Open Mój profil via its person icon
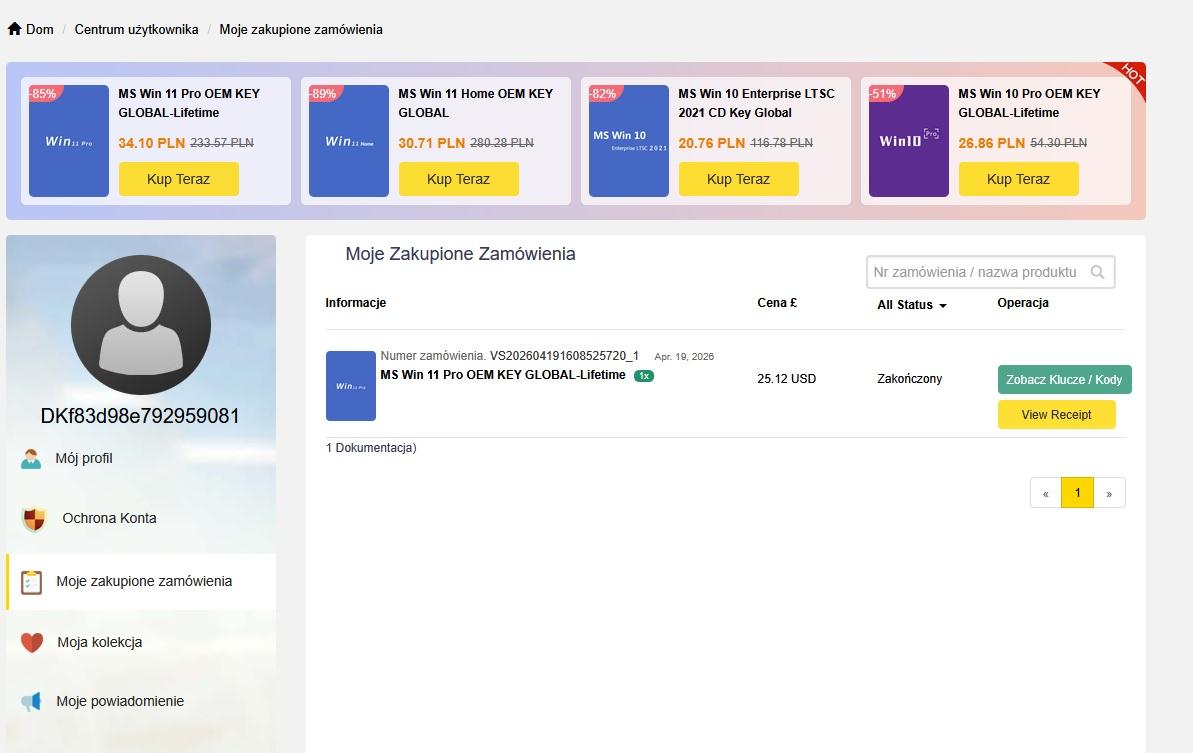The image size is (1193, 753). (x=31, y=459)
